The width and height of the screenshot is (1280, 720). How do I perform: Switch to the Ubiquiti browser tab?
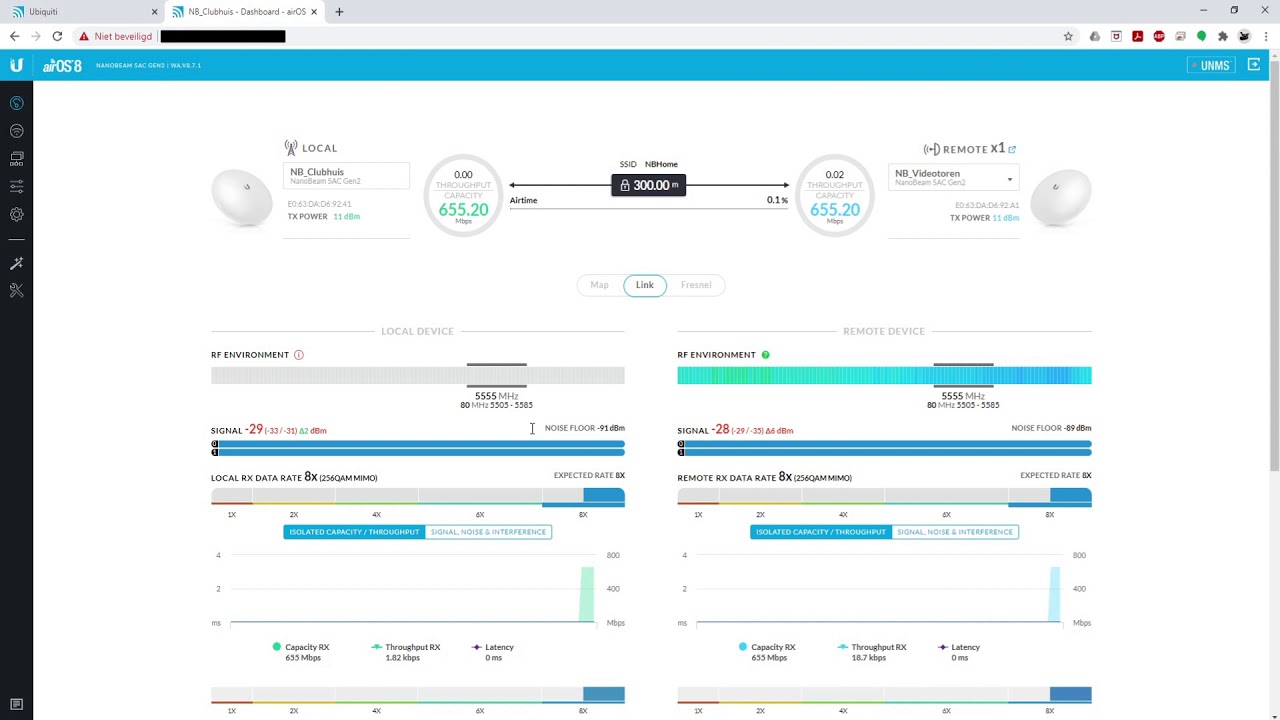(81, 12)
